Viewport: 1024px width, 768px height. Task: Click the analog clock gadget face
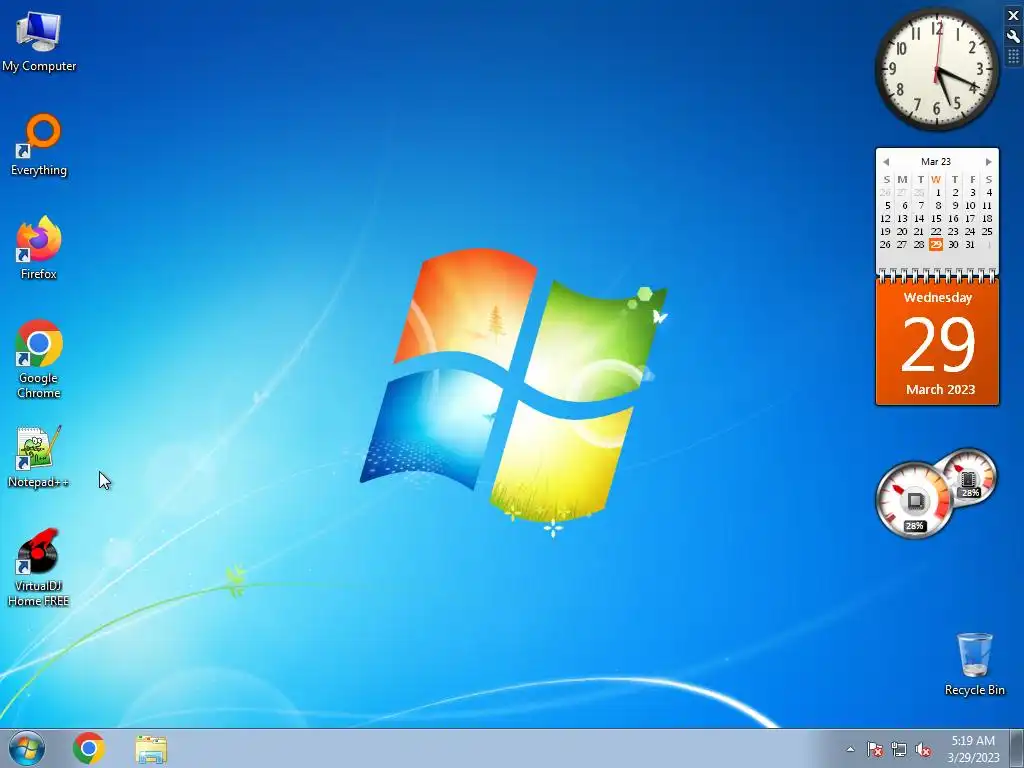(936, 69)
